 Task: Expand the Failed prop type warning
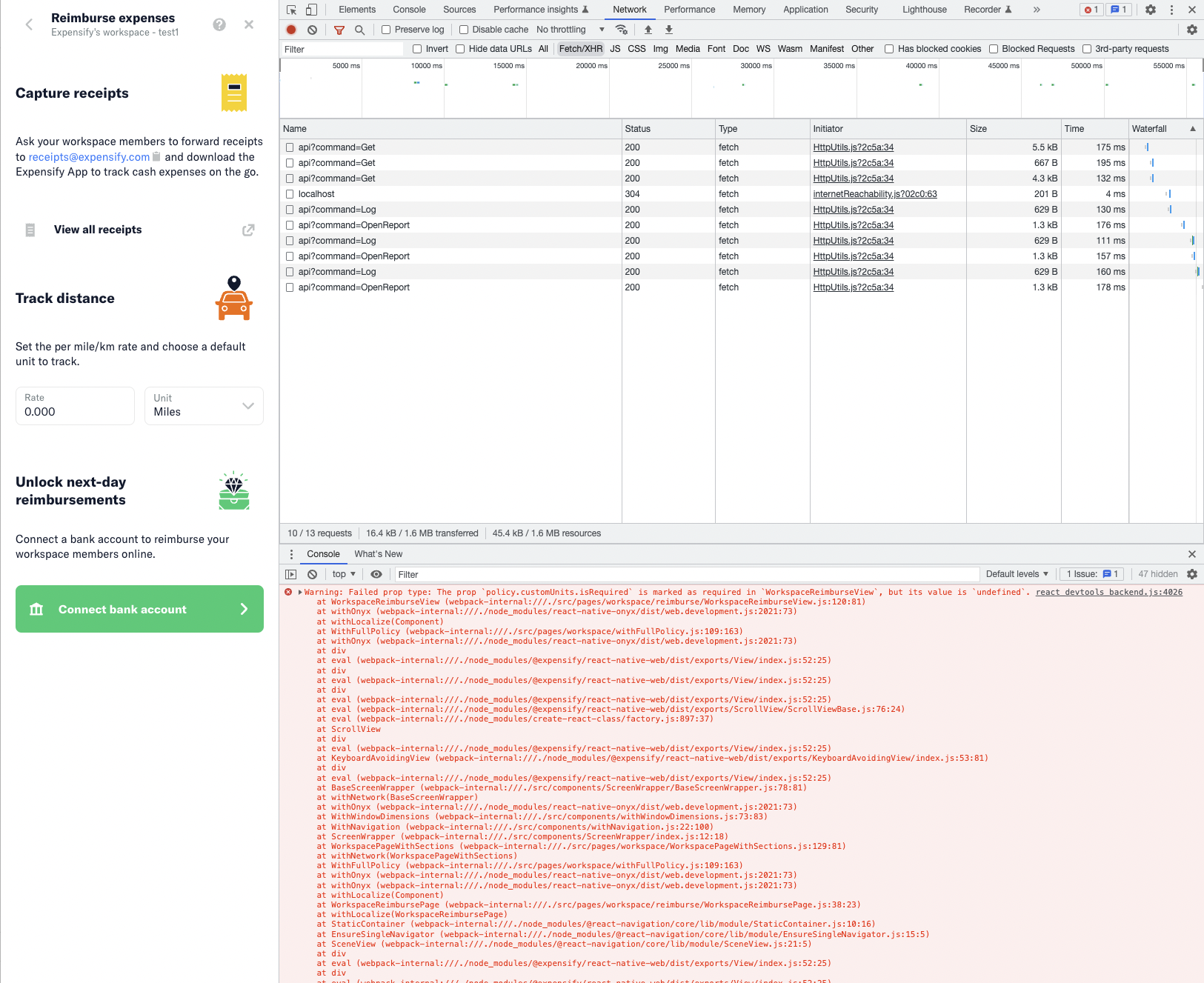pyautogui.click(x=300, y=593)
